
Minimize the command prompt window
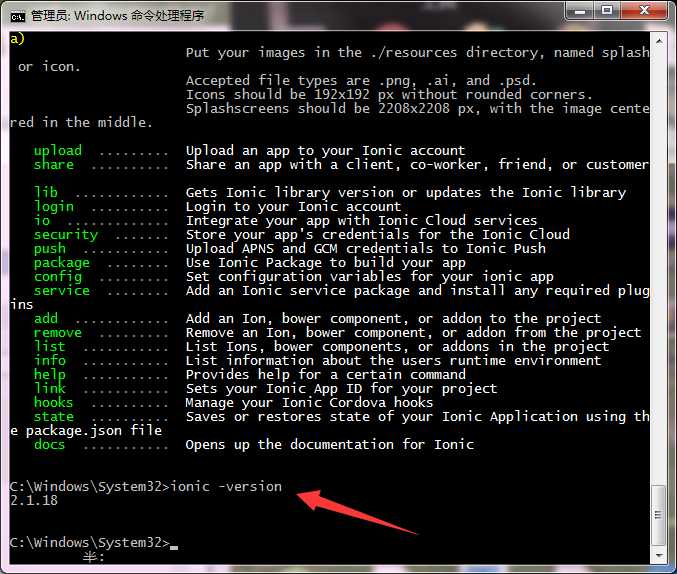pos(580,11)
